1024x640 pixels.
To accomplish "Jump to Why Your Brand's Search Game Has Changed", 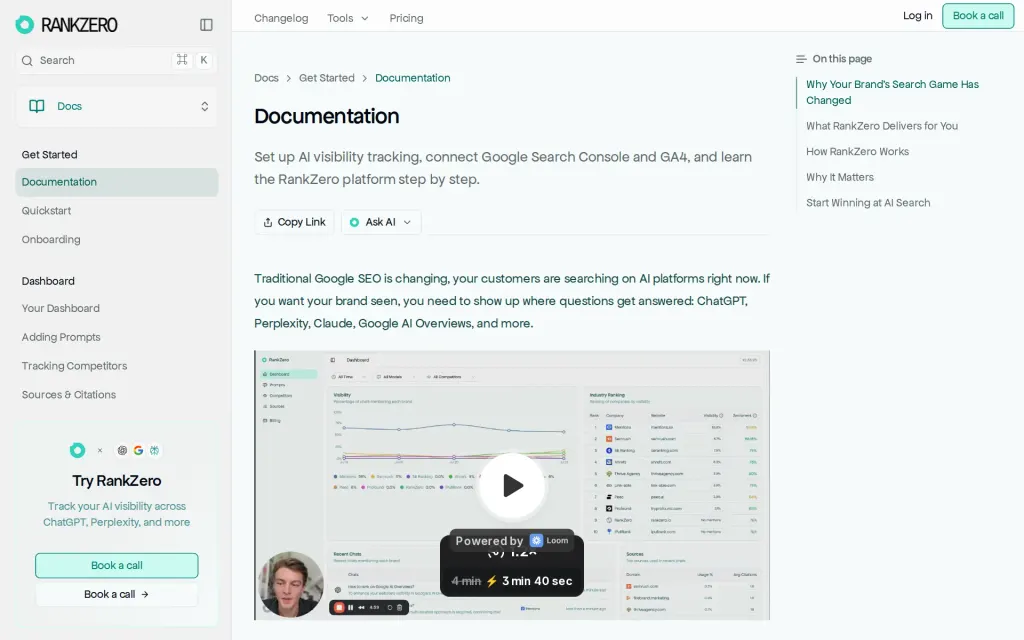I will pyautogui.click(x=892, y=92).
